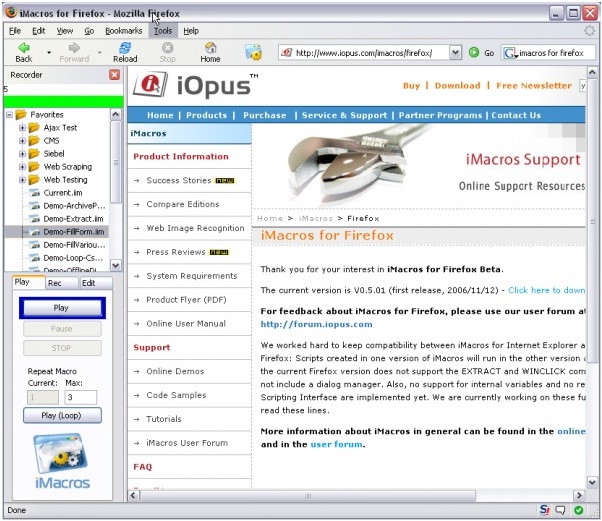Screen dimensions: 602x521
Task: Click the green Go button icon
Action: 474,52
